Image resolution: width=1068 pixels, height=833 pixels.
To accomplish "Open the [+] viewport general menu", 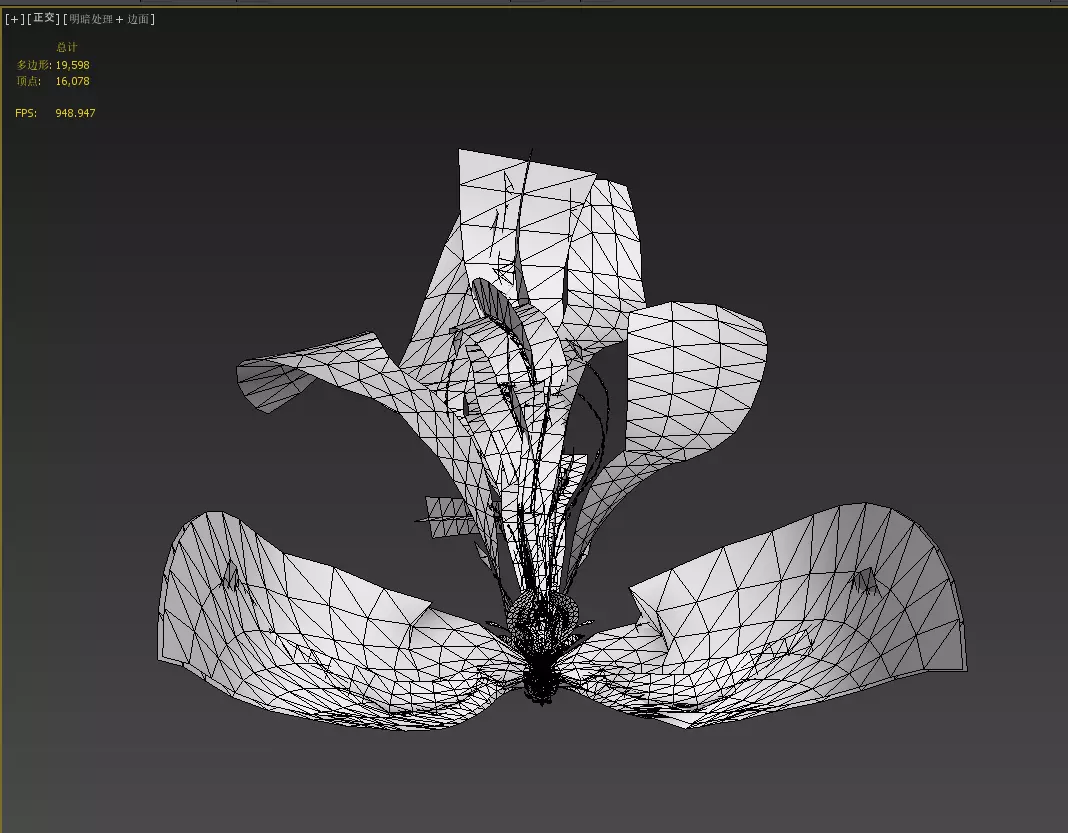I will tap(14, 19).
